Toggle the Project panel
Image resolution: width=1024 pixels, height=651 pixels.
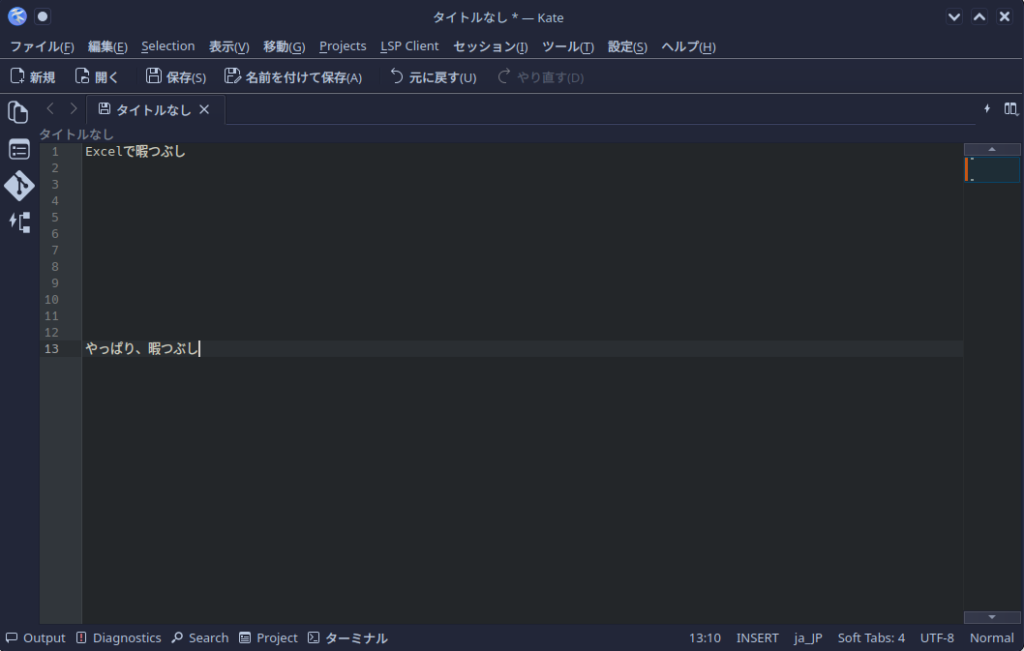click(x=268, y=638)
